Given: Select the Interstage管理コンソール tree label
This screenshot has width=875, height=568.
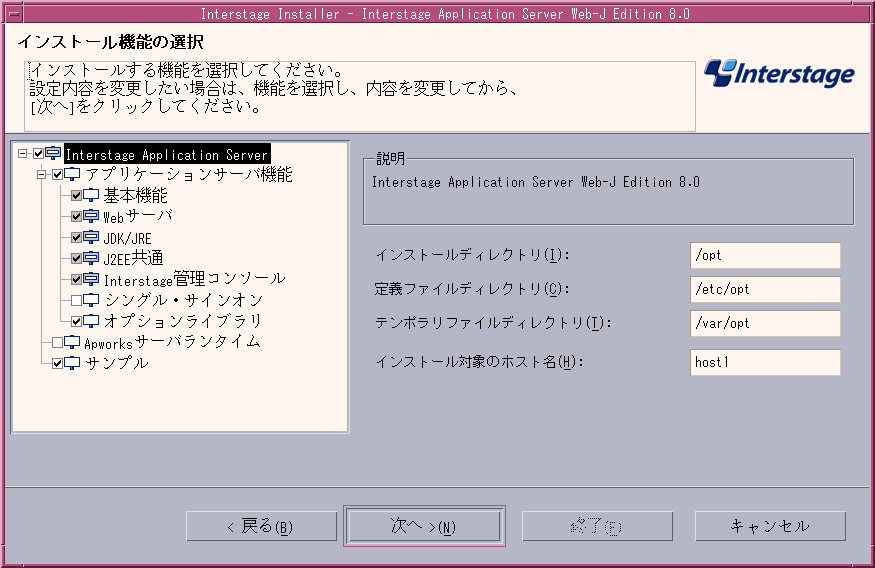Looking at the screenshot, I should click(195, 279).
